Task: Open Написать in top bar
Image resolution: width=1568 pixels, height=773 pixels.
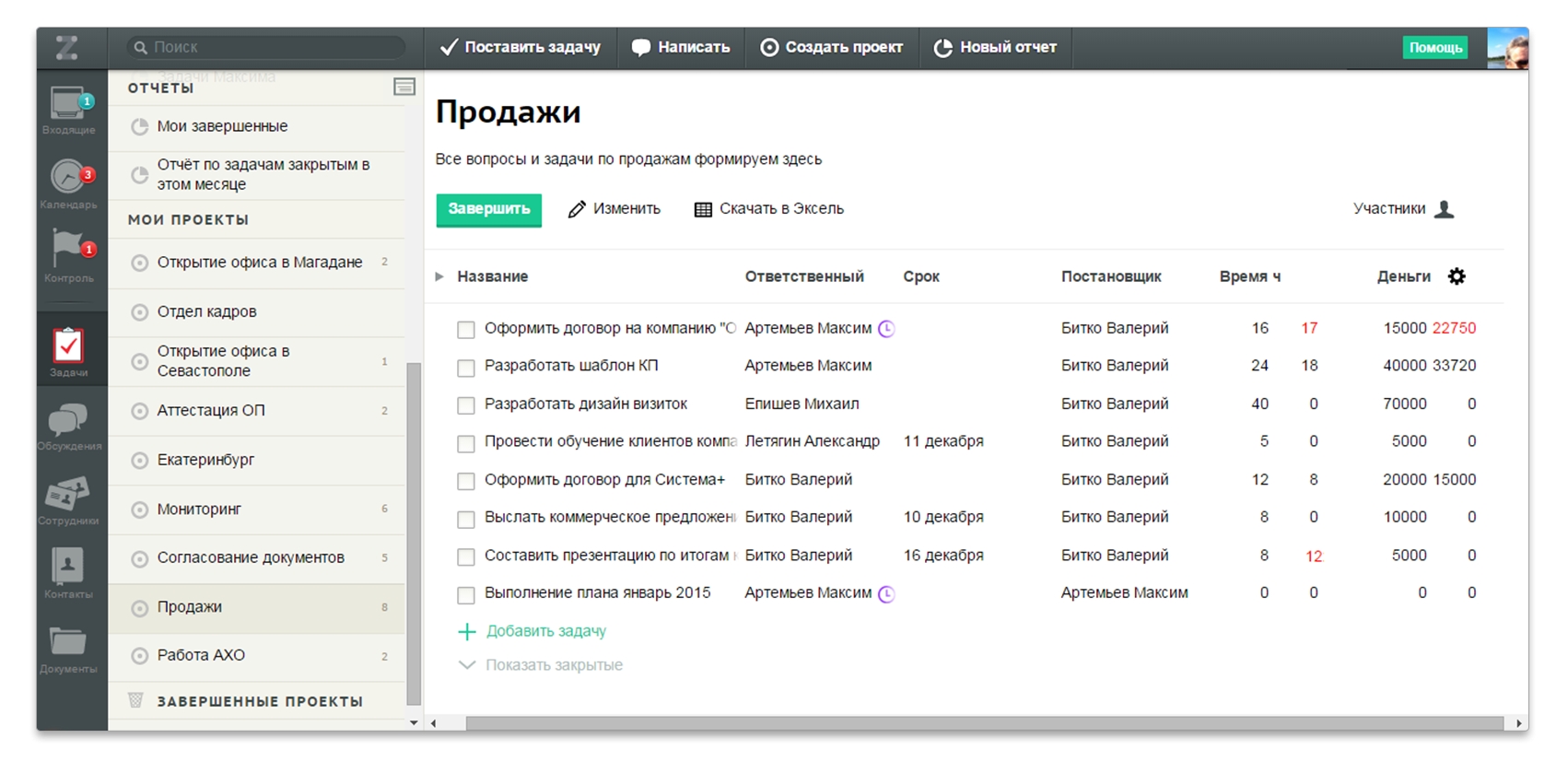Action: (x=681, y=48)
